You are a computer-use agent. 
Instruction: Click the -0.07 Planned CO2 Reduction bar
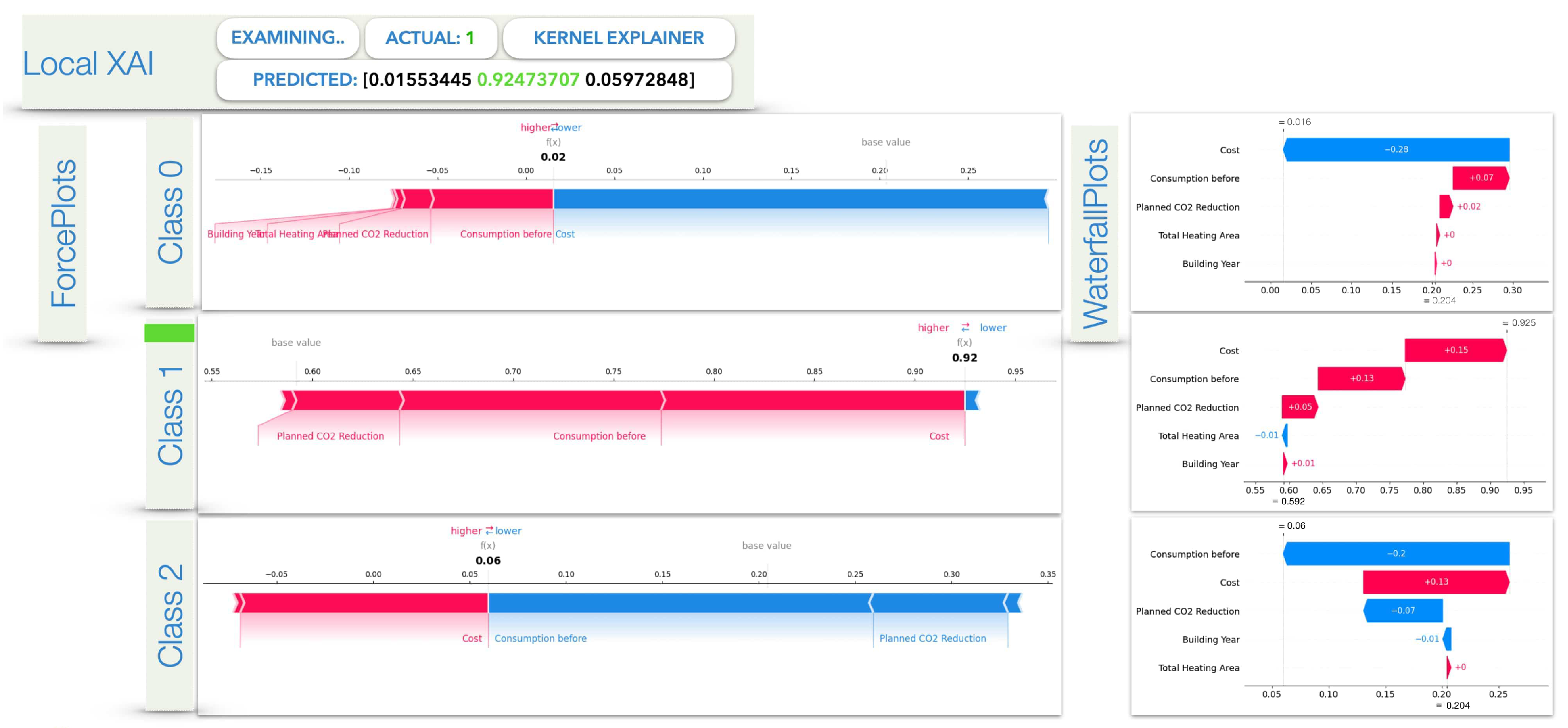1402,611
